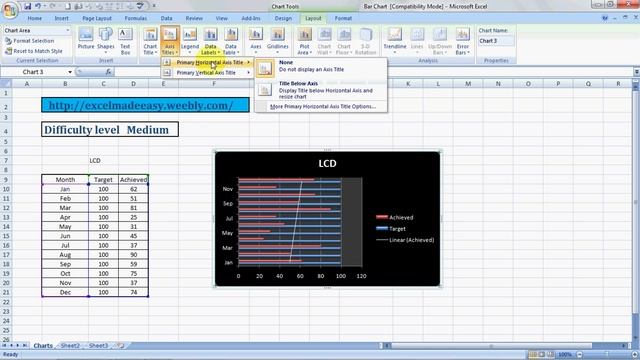The width and height of the screenshot is (640, 360).
Task: Open the Plot Area options
Action: 304,41
